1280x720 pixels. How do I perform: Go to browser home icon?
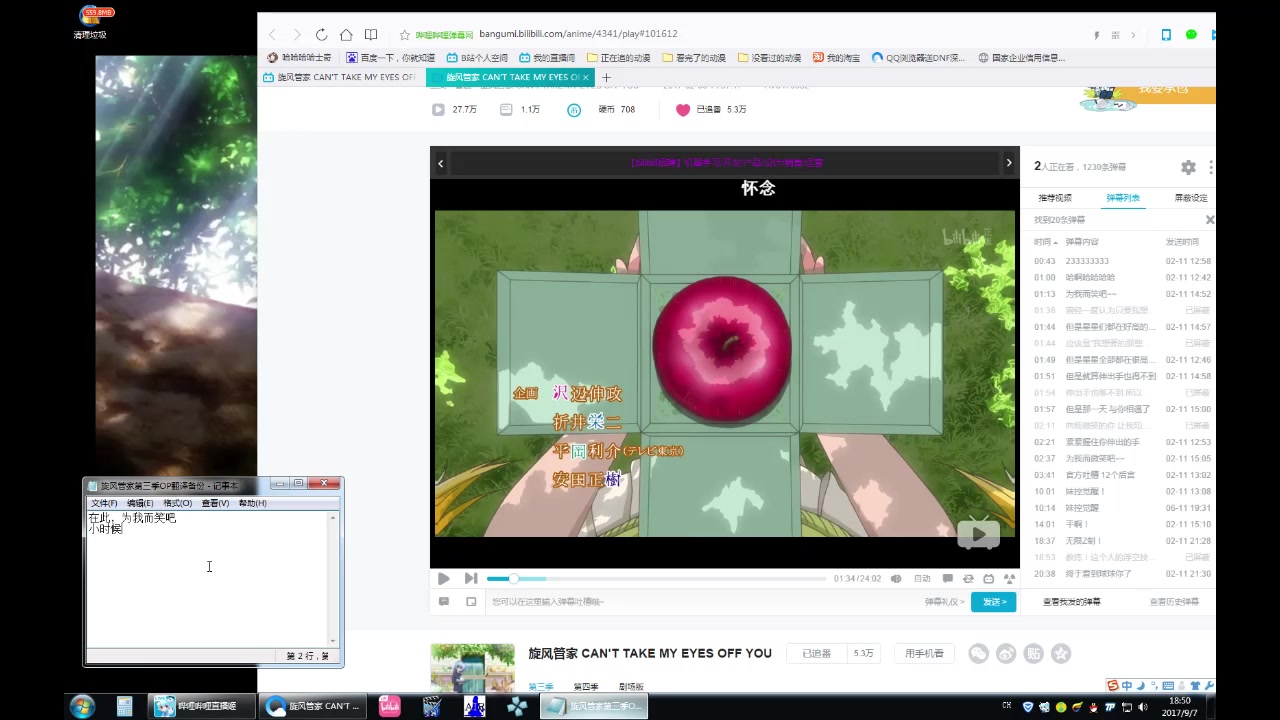346,34
